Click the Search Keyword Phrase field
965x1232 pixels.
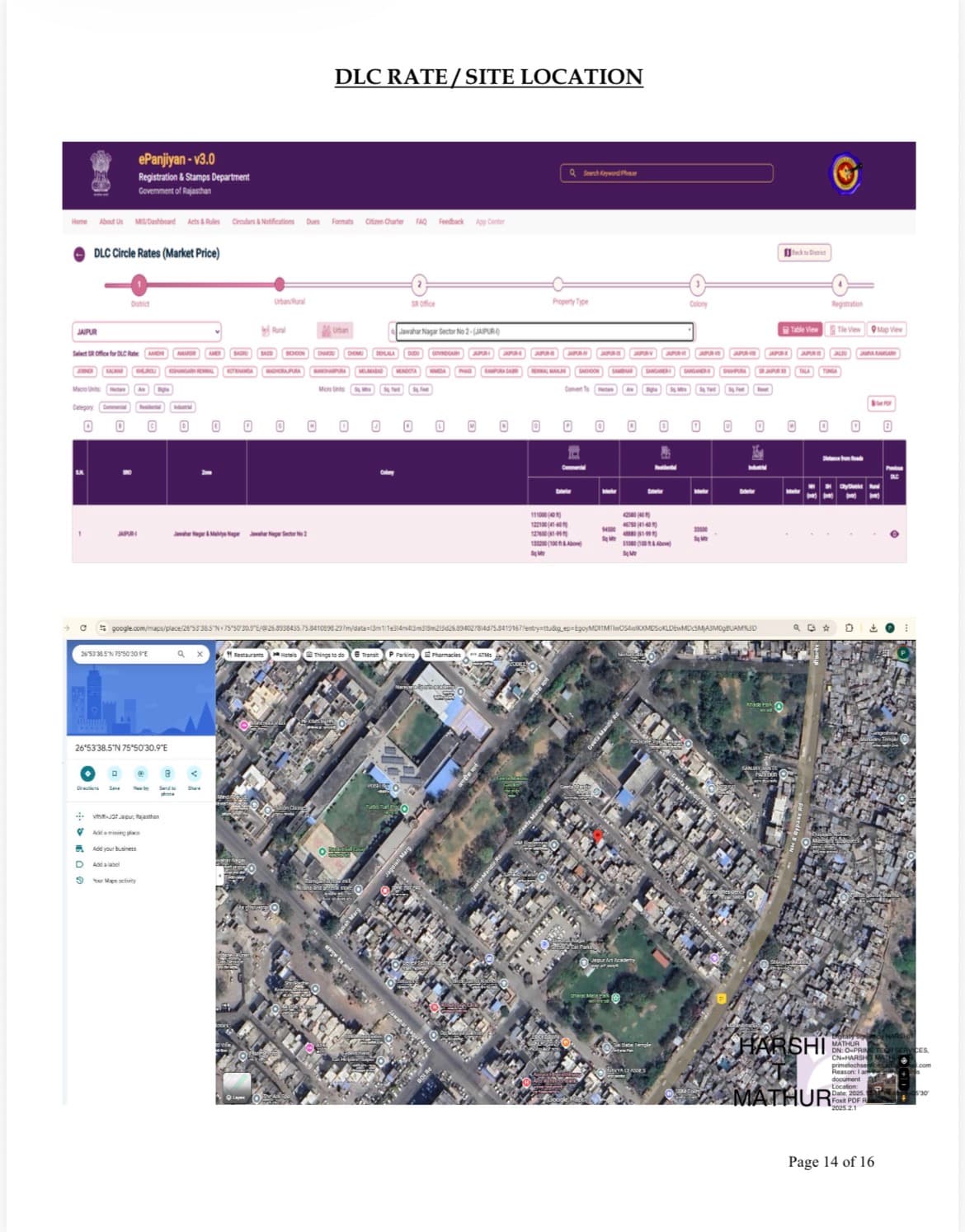[x=667, y=173]
